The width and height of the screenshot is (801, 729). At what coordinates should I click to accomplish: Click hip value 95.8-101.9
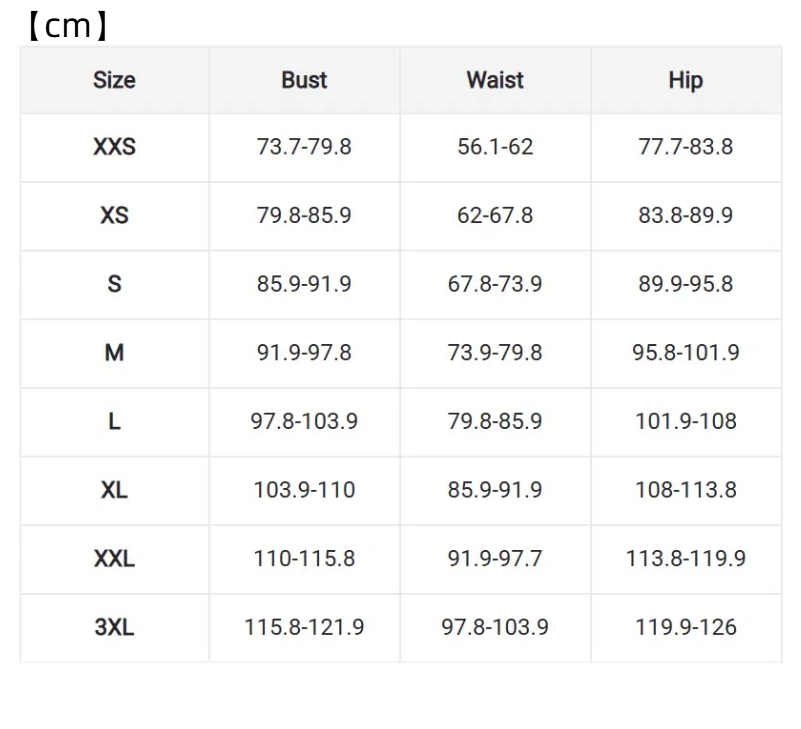coord(686,352)
